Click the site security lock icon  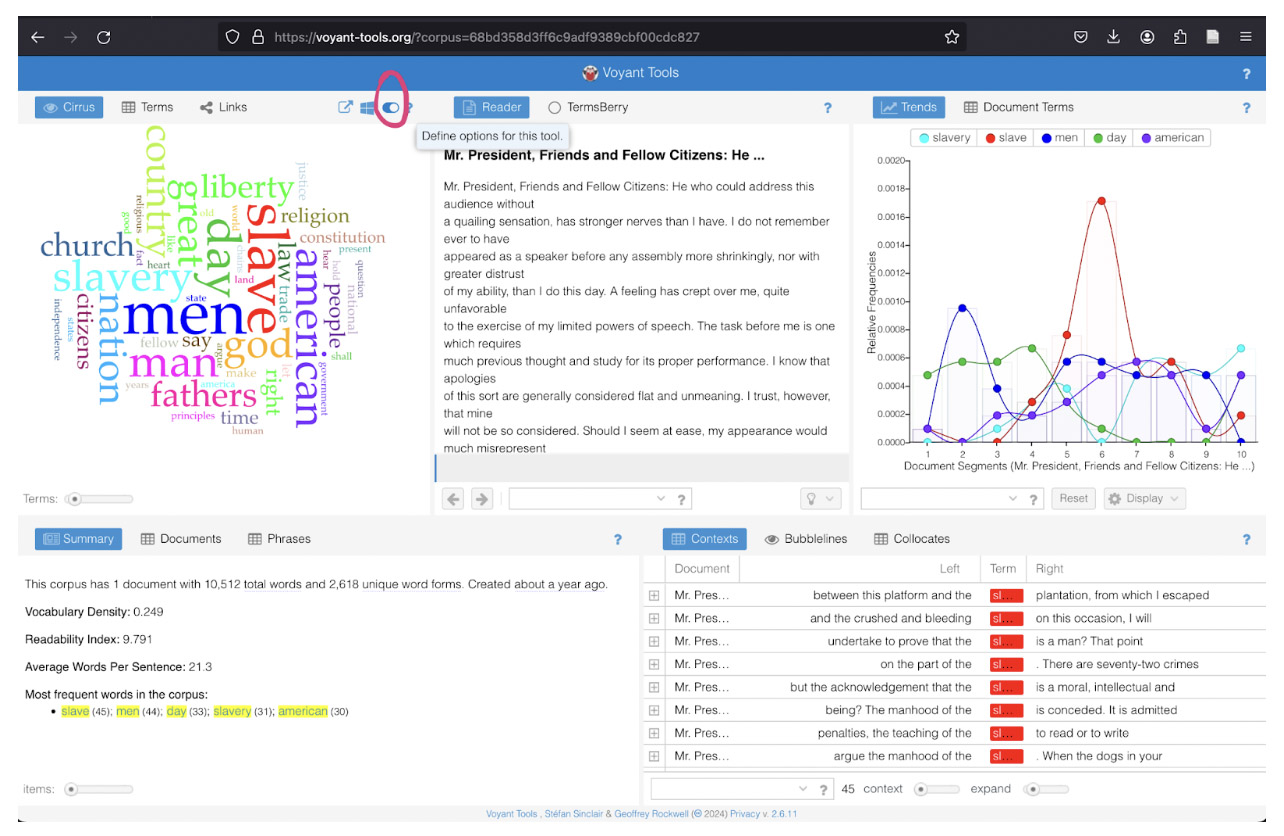(x=258, y=37)
